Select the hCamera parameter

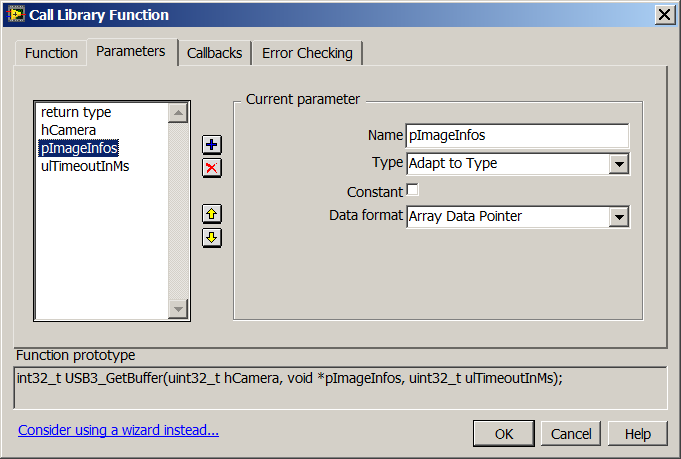pyautogui.click(x=68, y=130)
